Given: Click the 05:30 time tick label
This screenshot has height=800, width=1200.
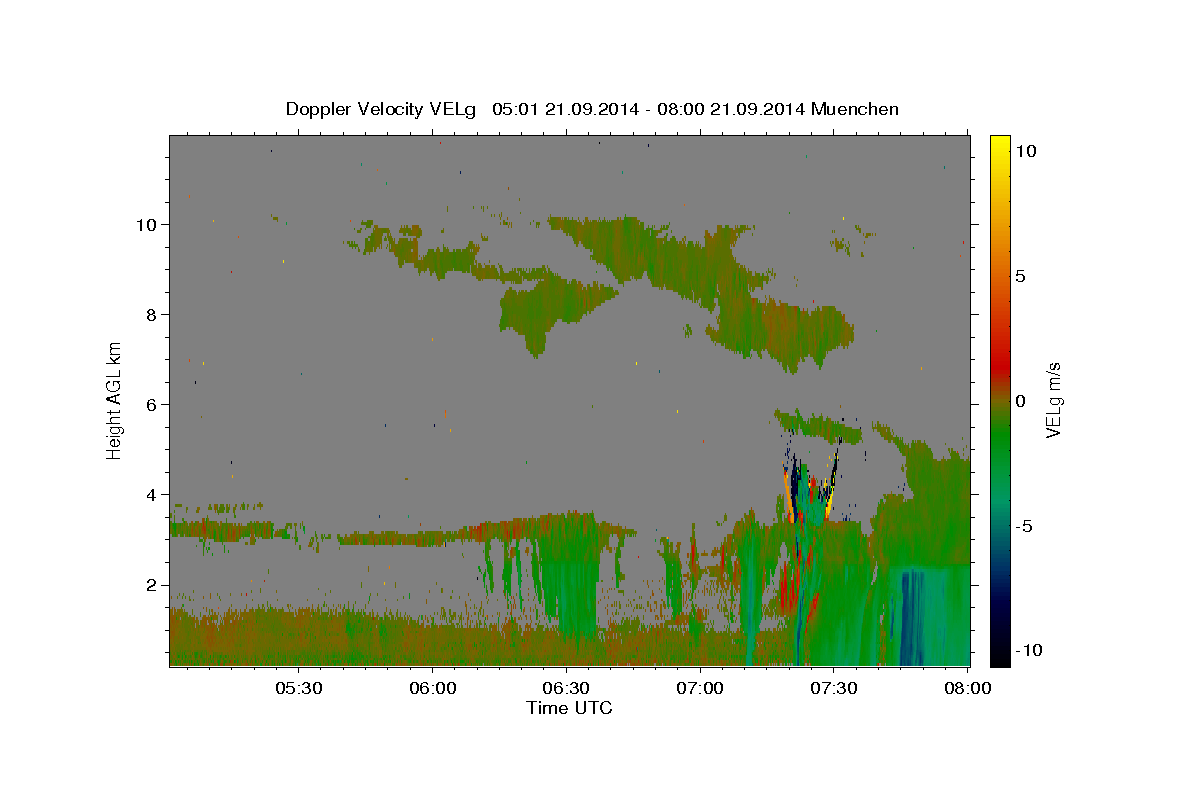Looking at the screenshot, I should (x=299, y=688).
